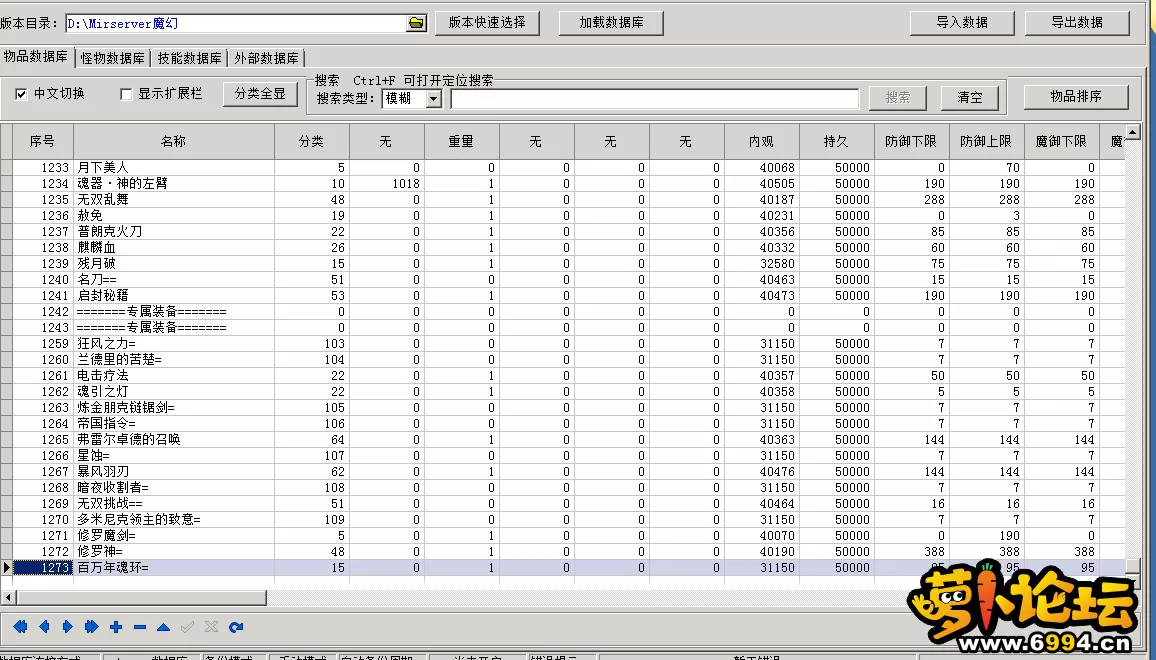The width and height of the screenshot is (1156, 660).
Task: Click 物品排序 button
Action: tap(1076, 97)
